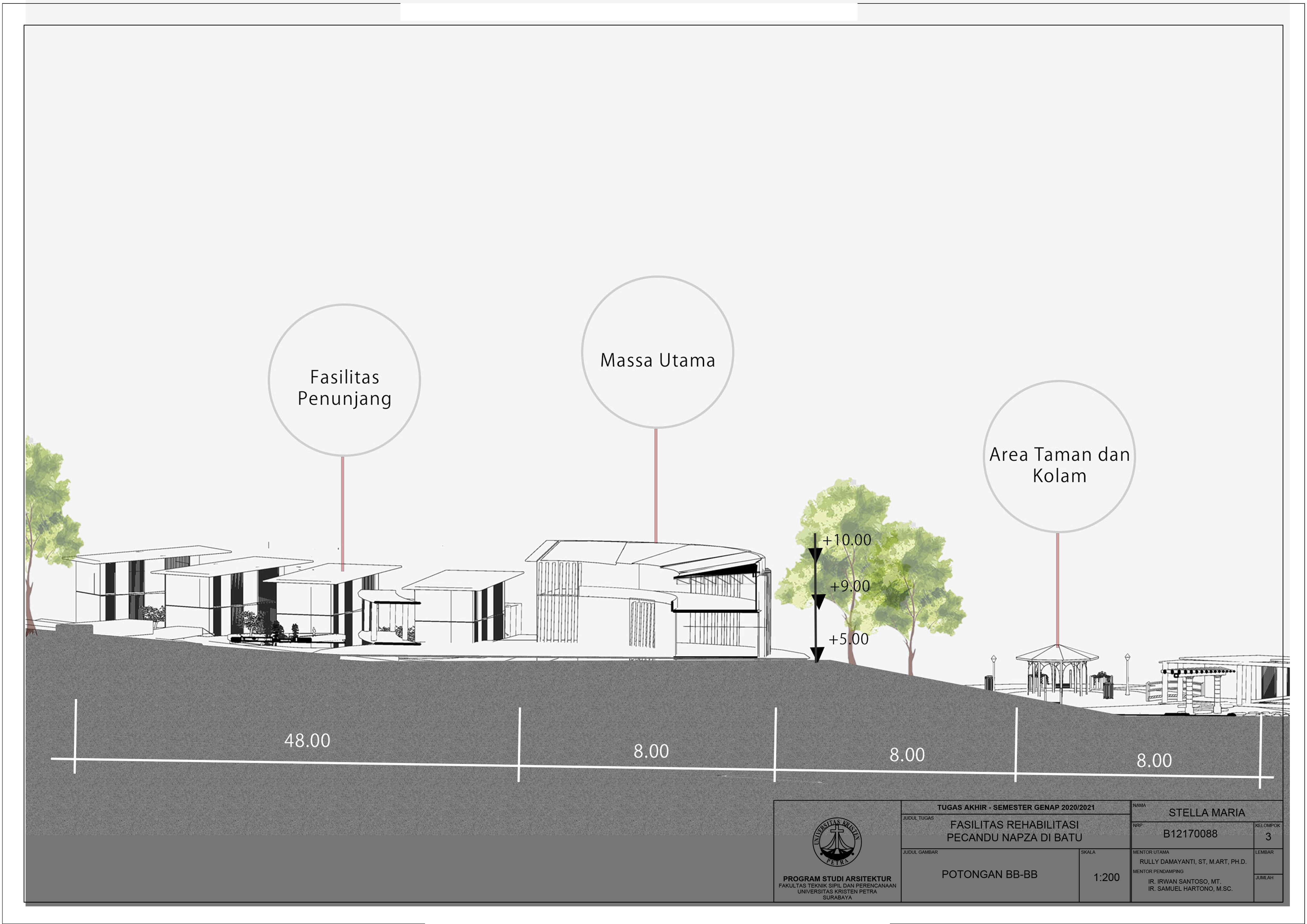This screenshot has height=924, width=1307.
Task: Click the 1:200 scale value
Action: click(1106, 877)
